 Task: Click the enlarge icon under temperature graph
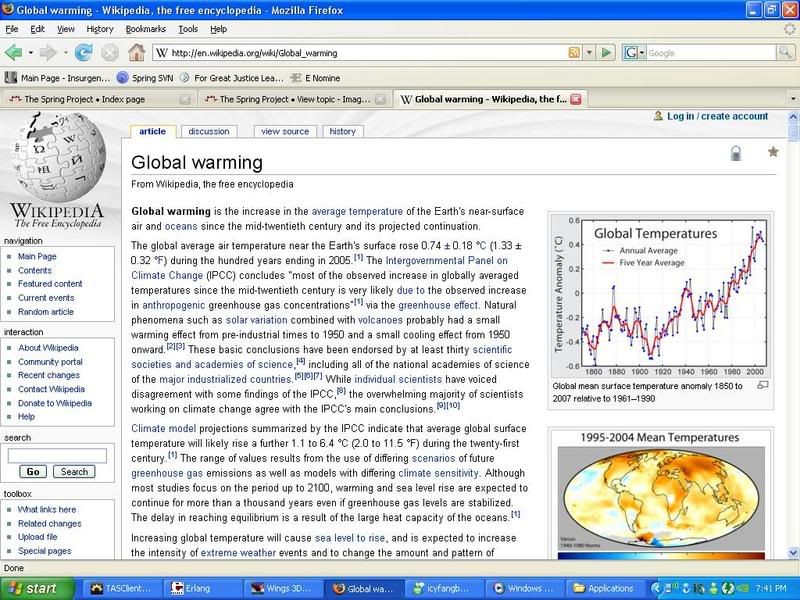[762, 385]
